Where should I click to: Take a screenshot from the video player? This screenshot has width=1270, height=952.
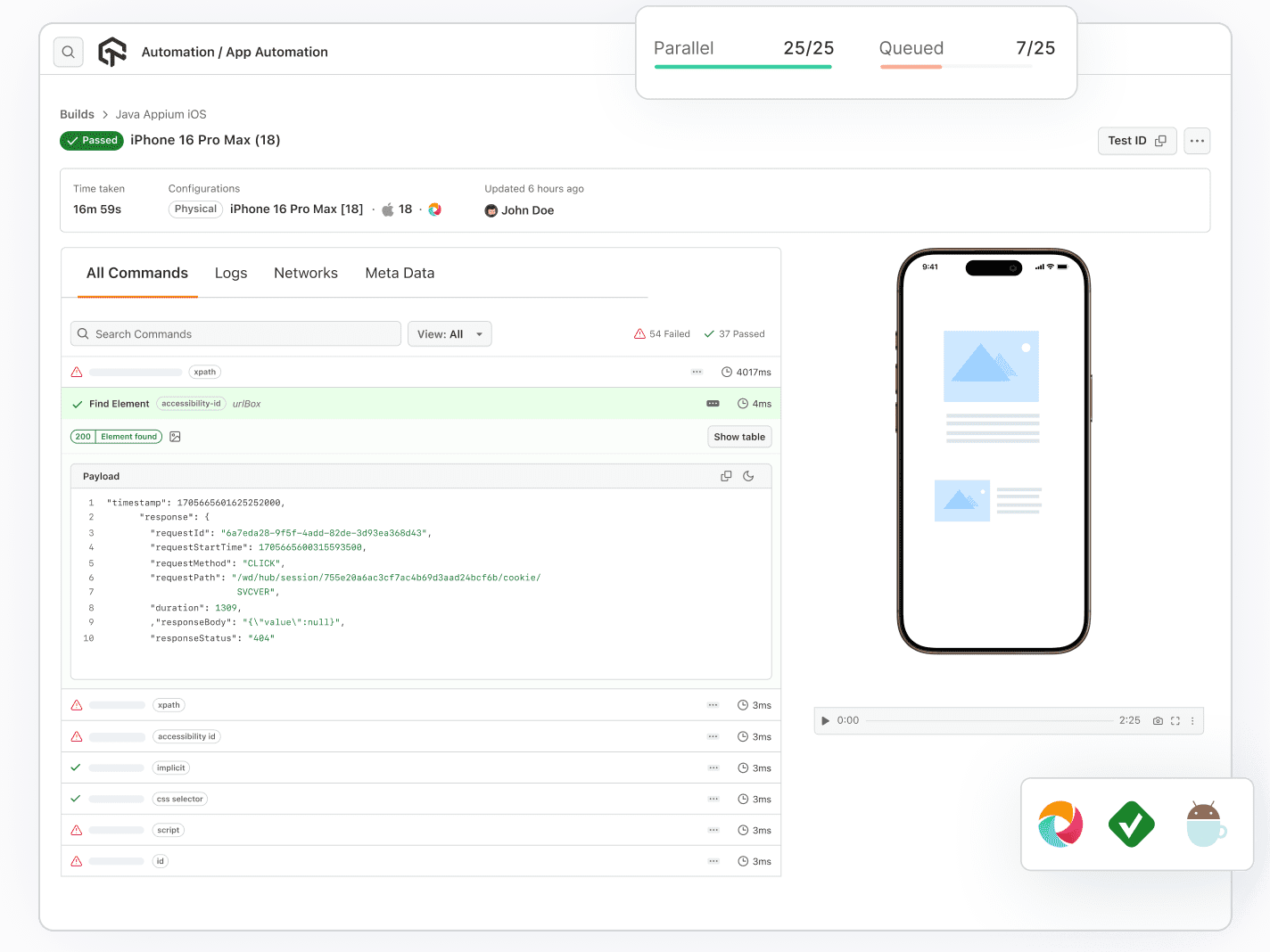tap(1158, 720)
